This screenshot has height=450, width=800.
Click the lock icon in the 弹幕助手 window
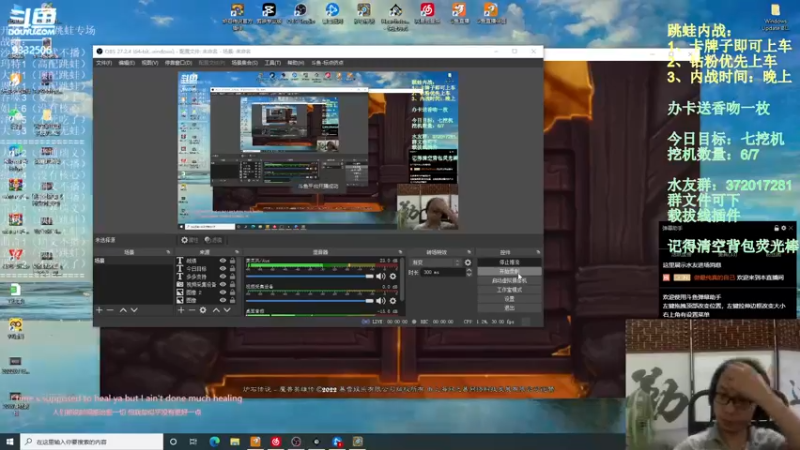(776, 228)
